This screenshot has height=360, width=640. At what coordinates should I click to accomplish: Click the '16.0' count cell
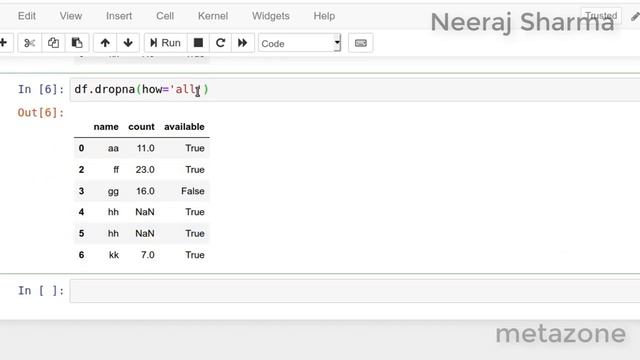[145, 191]
